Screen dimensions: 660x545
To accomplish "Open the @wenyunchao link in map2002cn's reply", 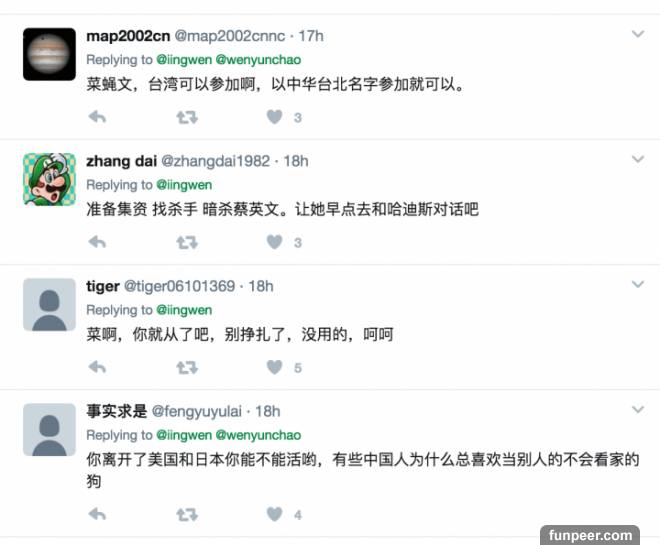I will coord(258,60).
